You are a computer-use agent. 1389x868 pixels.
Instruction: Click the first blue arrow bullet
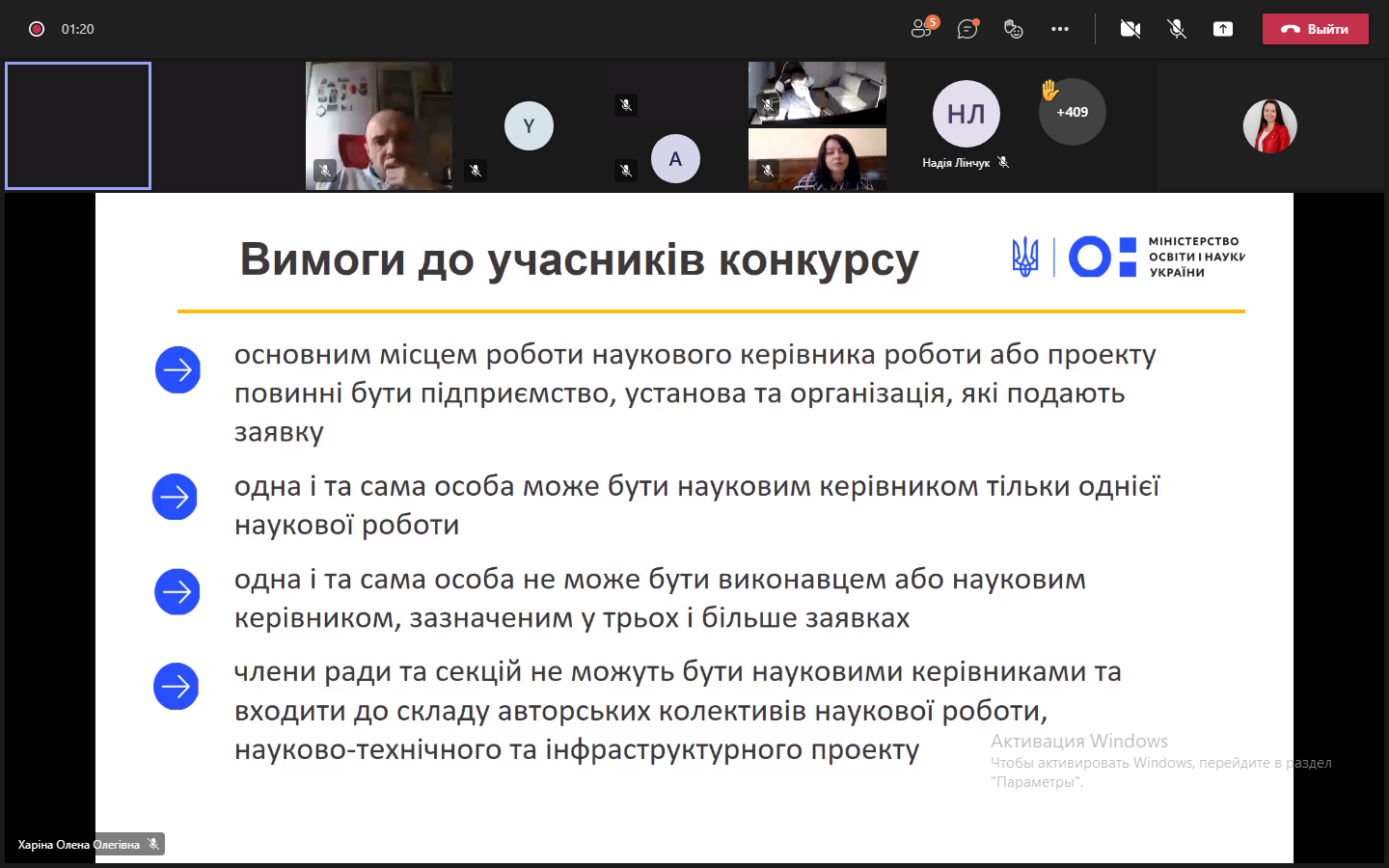pyautogui.click(x=177, y=369)
